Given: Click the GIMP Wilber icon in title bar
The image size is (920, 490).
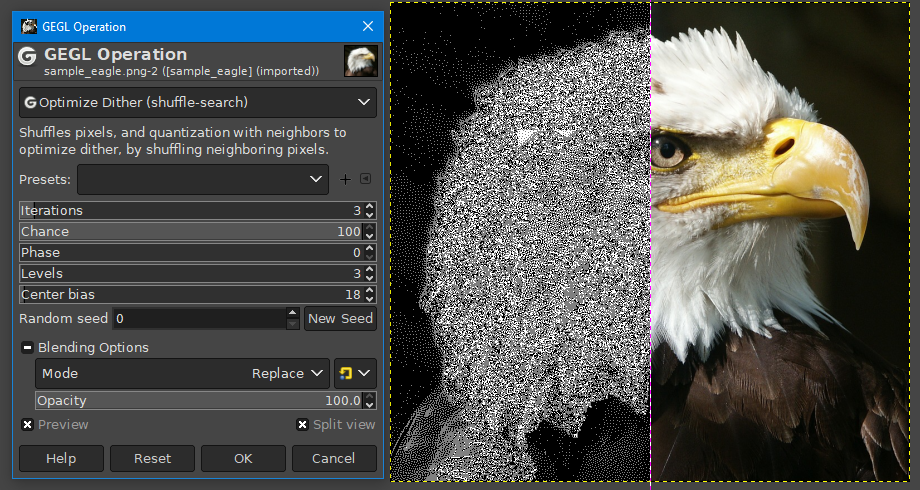Looking at the screenshot, I should (x=29, y=26).
